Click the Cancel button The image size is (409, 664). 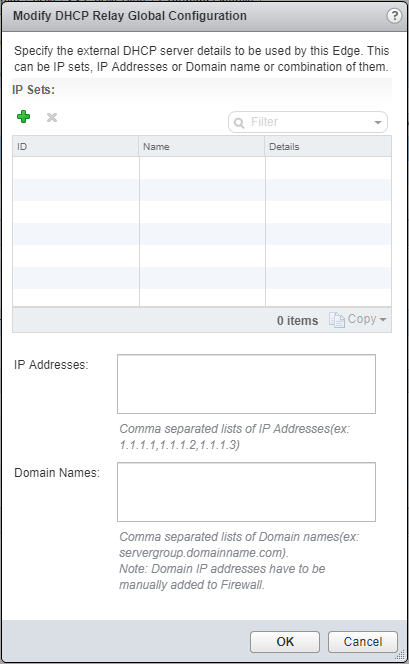pos(363,642)
